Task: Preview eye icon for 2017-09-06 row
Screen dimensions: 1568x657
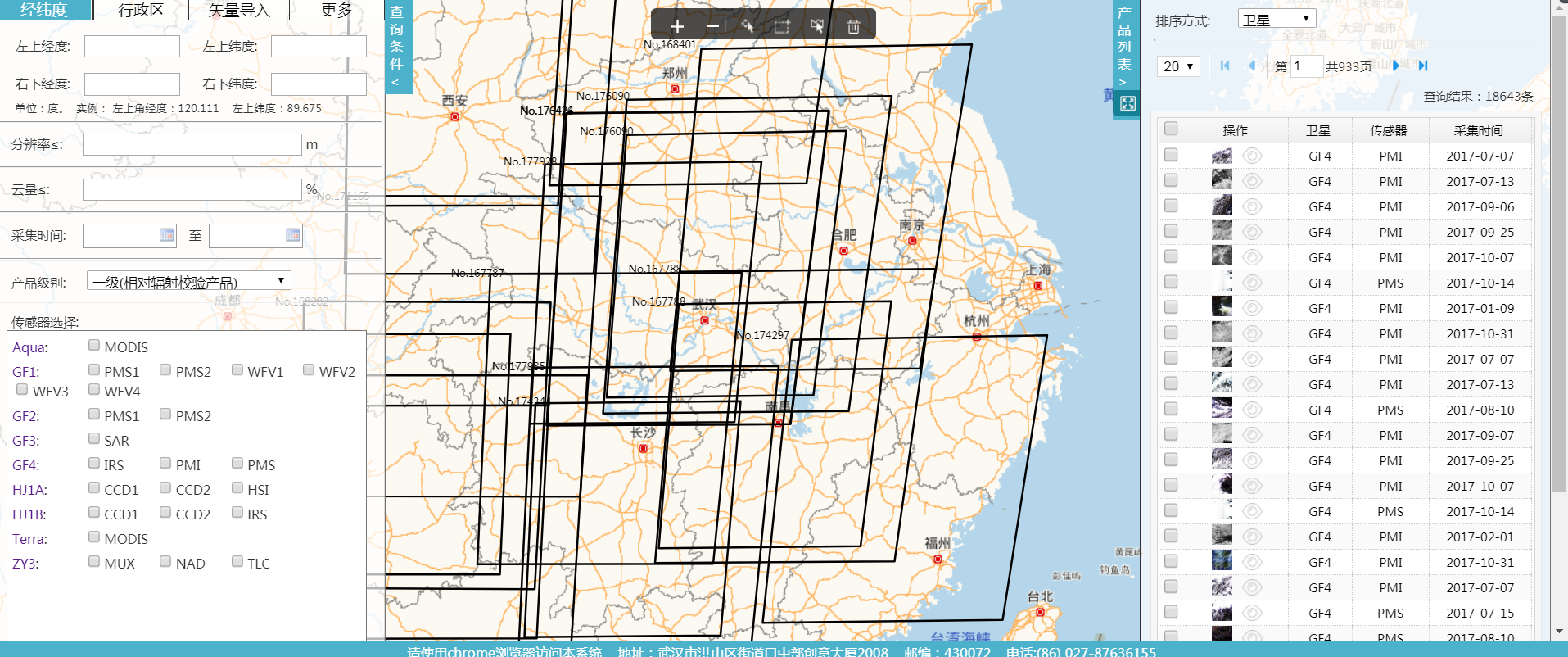Action: [x=1252, y=206]
